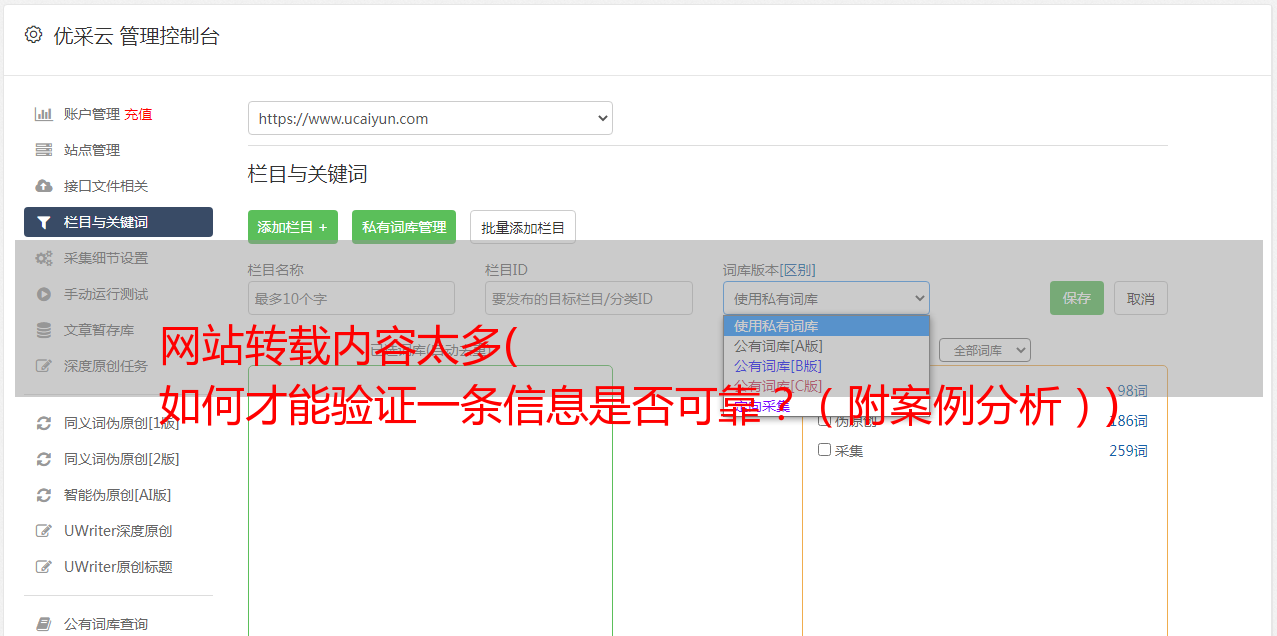Click the edit icon for UWriter原创标题
Viewport: 1277px width, 636px height.
tap(43, 567)
